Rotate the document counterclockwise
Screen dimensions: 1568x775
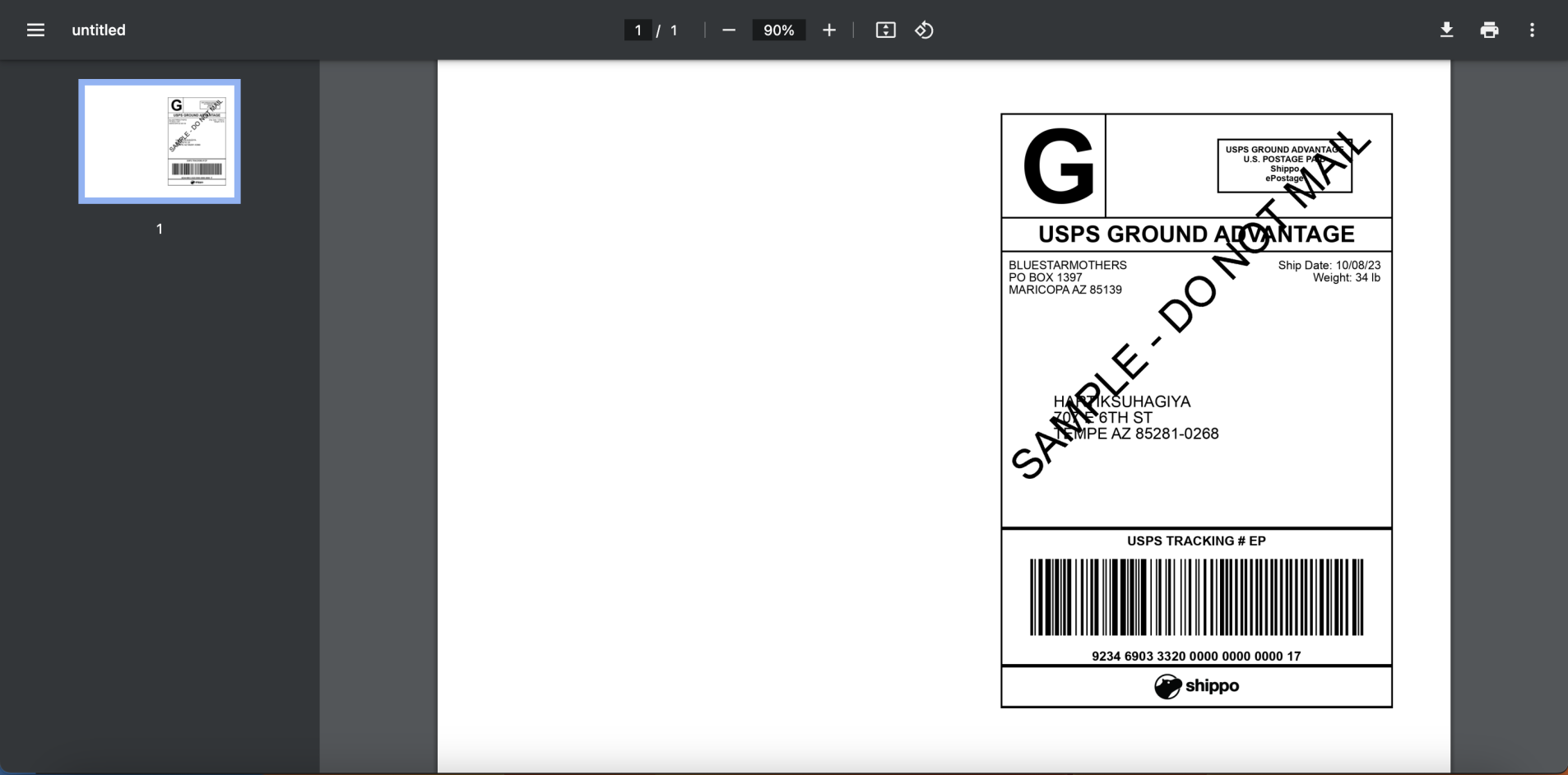[x=924, y=30]
